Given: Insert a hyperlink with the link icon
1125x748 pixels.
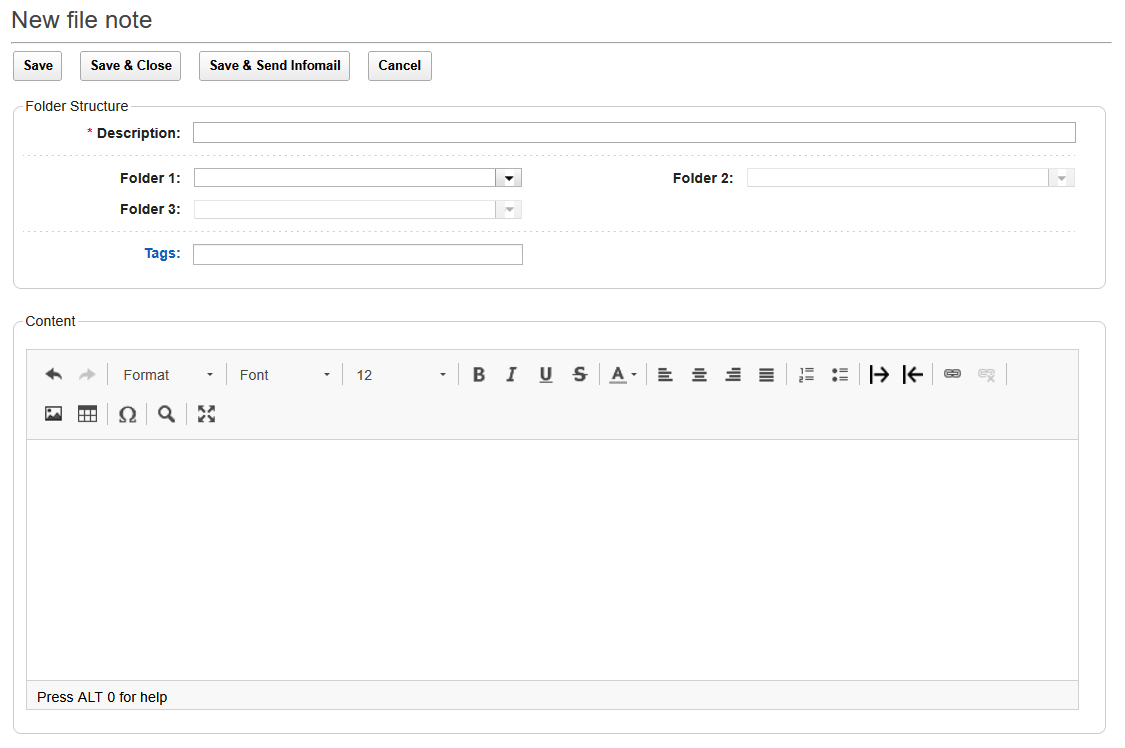Looking at the screenshot, I should coord(952,374).
